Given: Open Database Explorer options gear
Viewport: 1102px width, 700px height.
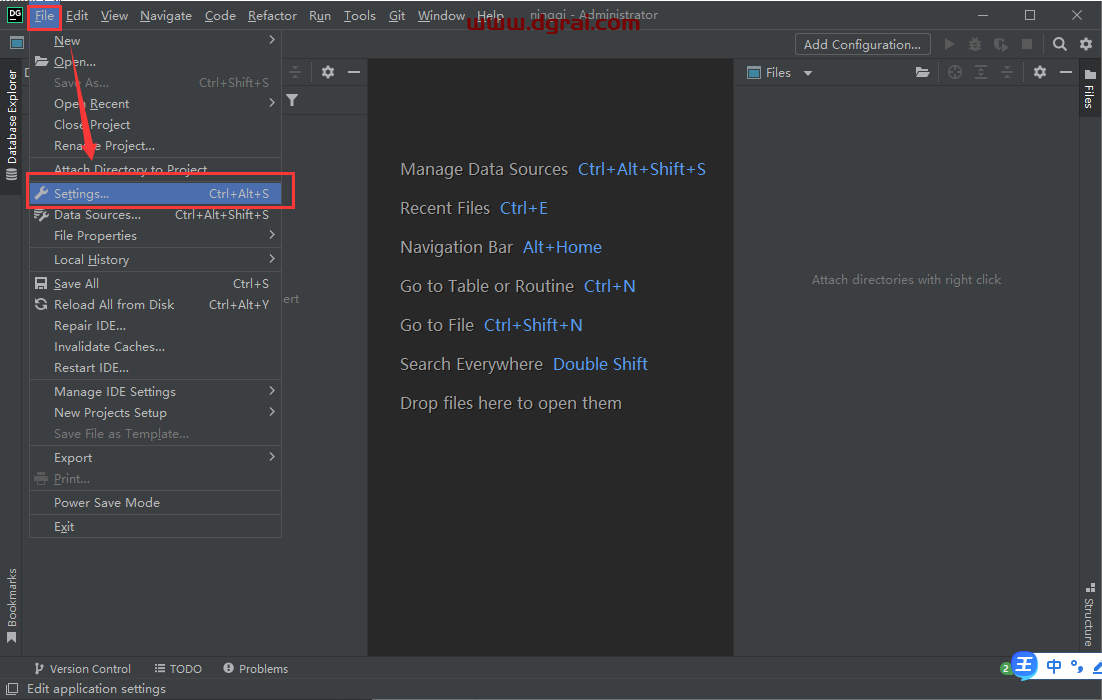Looking at the screenshot, I should 328,72.
